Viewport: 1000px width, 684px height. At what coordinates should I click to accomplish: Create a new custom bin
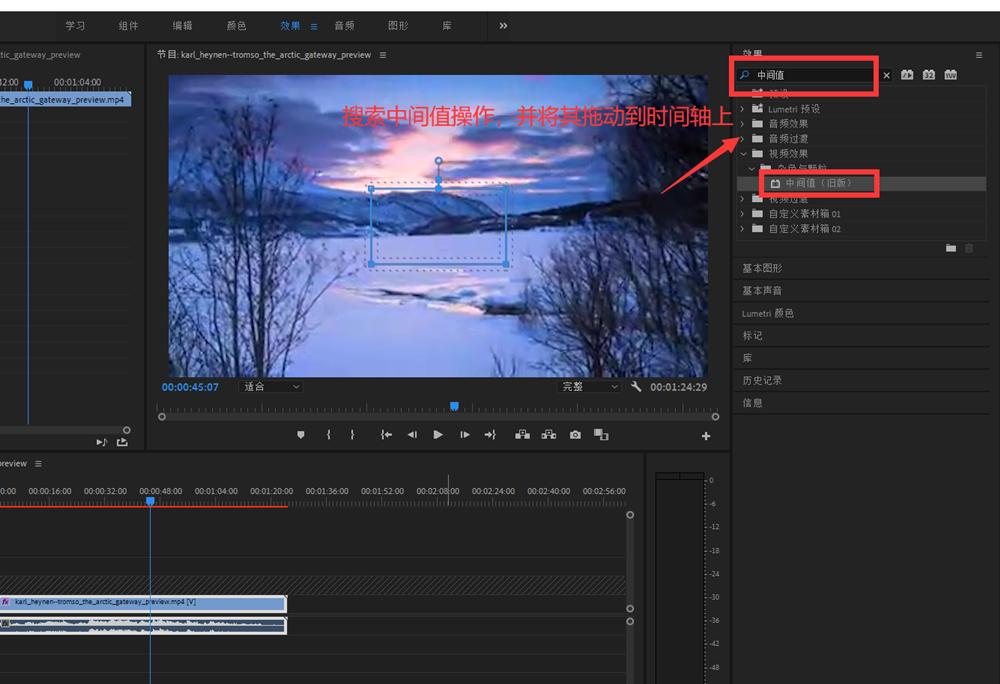pyautogui.click(x=951, y=248)
